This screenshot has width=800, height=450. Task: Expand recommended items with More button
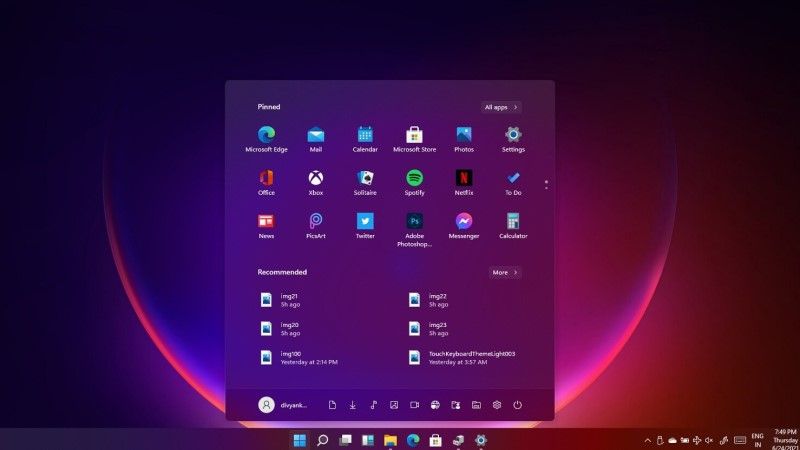coord(505,272)
